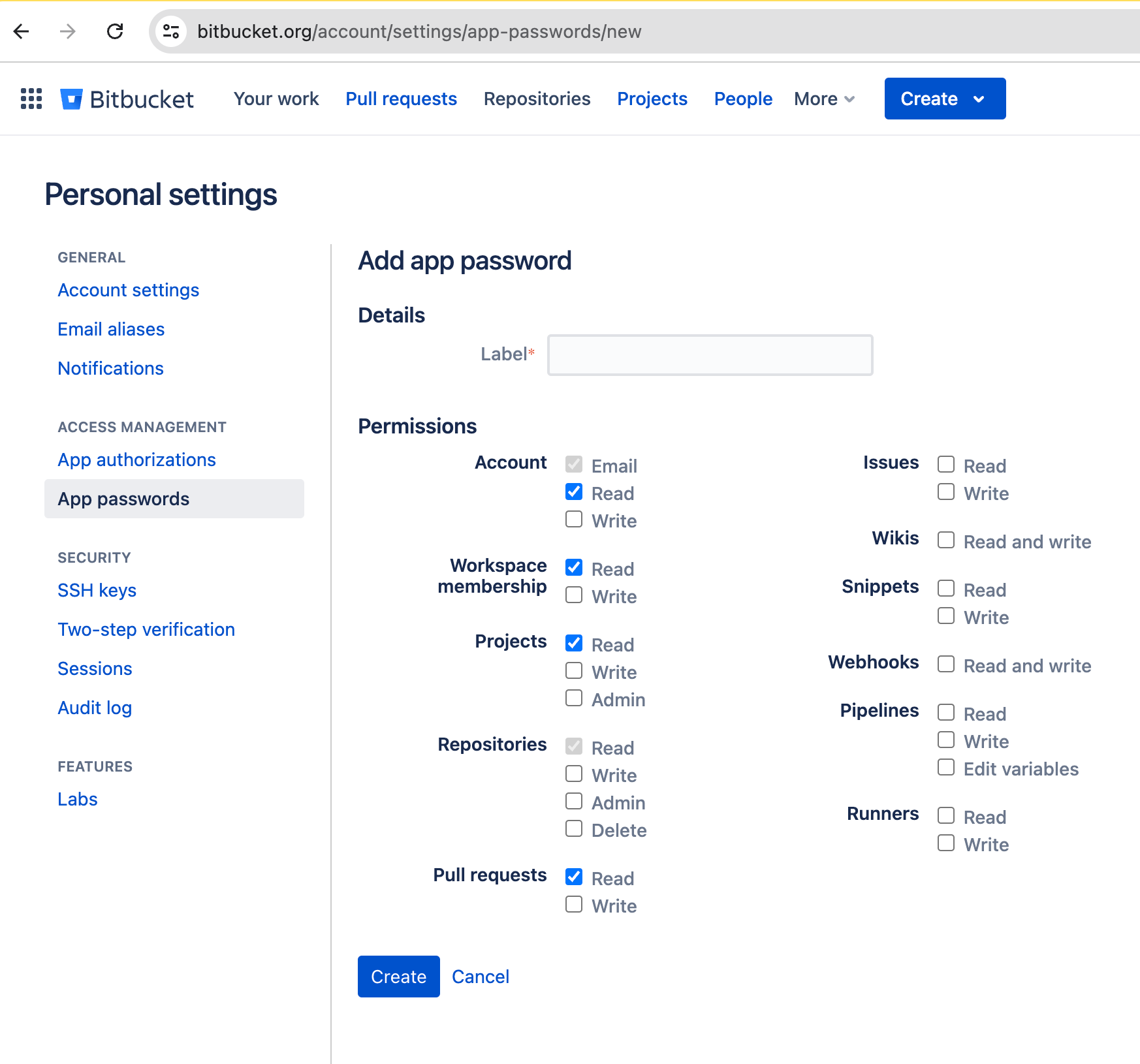Click the browser forward arrow

tap(67, 31)
